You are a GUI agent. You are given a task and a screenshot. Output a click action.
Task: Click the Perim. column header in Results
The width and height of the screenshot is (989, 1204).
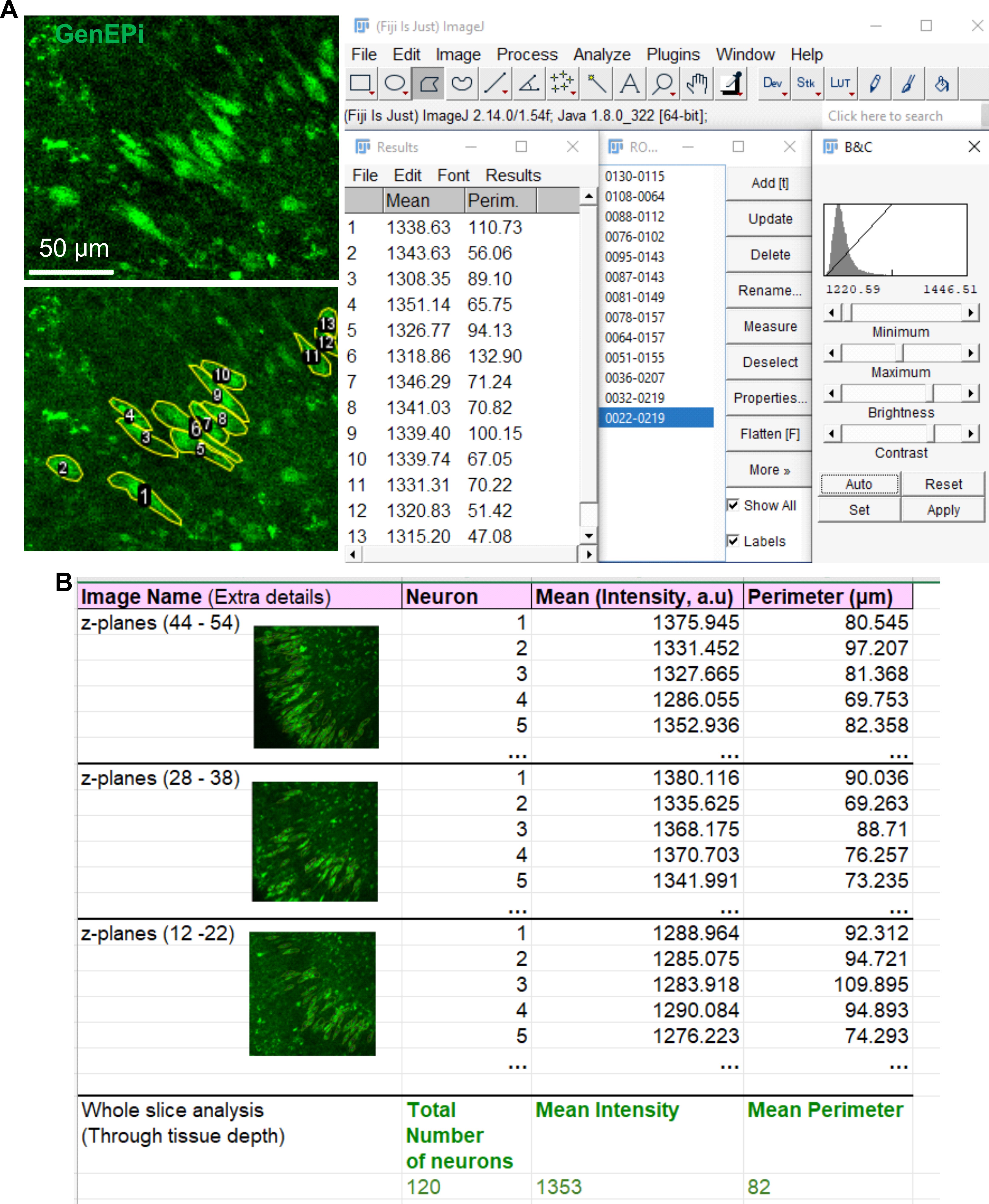pos(500,201)
